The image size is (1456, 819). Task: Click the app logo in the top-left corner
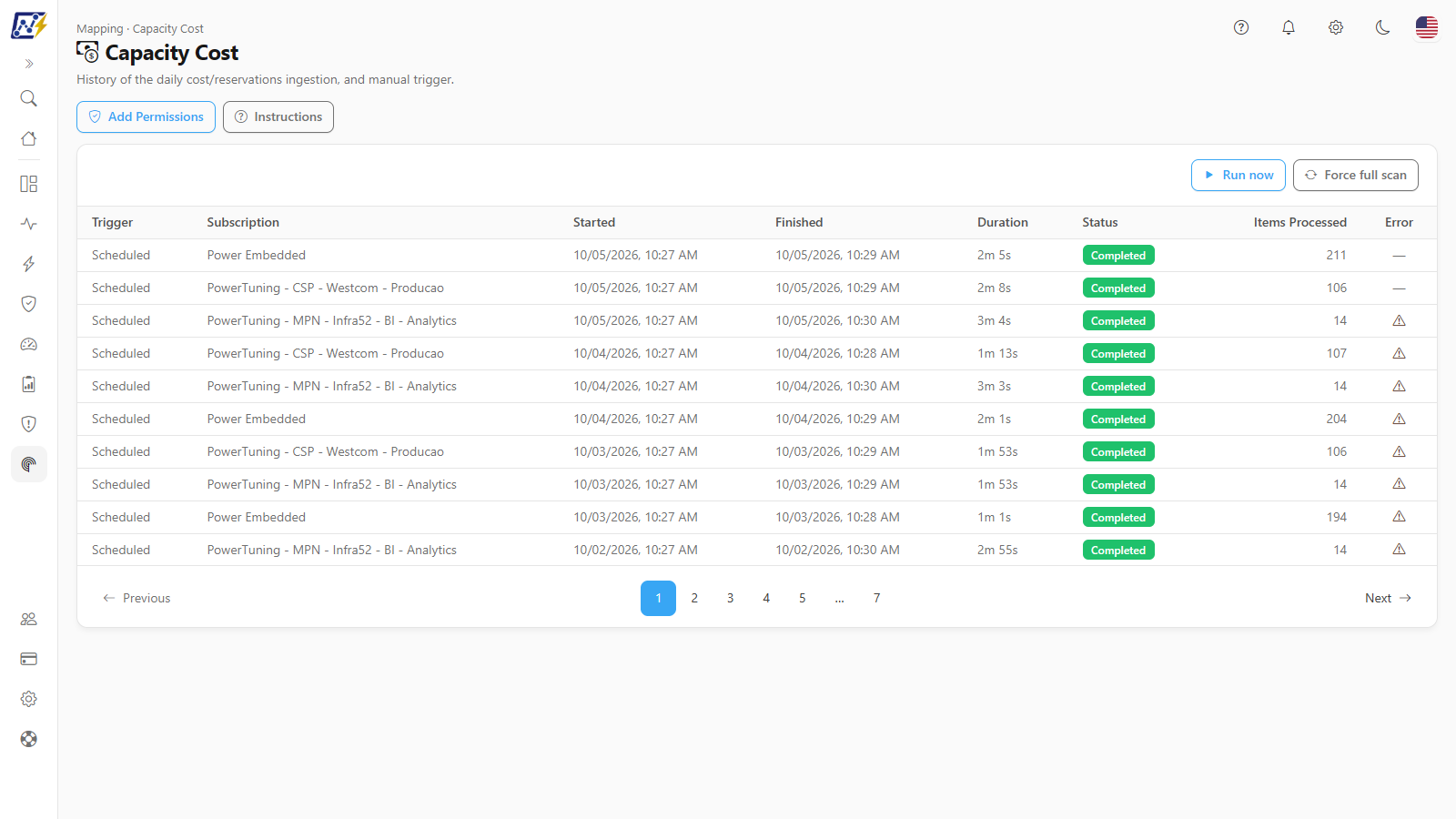(x=29, y=25)
